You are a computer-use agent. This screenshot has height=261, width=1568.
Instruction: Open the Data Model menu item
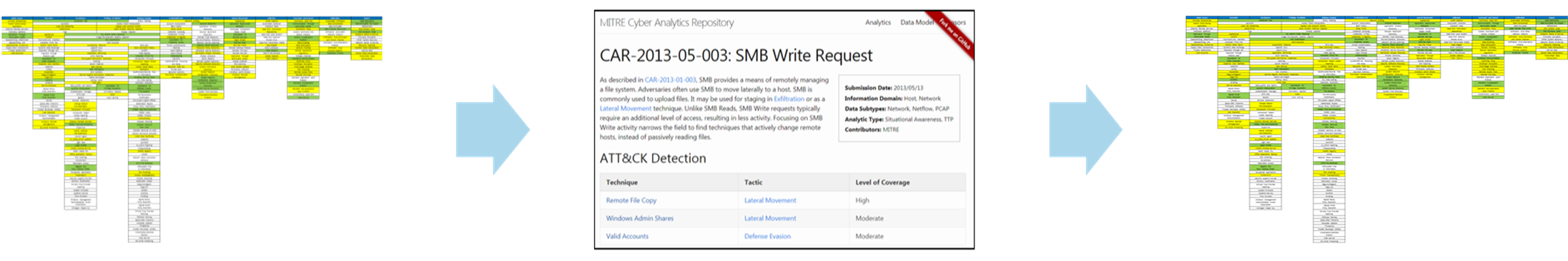click(x=917, y=23)
